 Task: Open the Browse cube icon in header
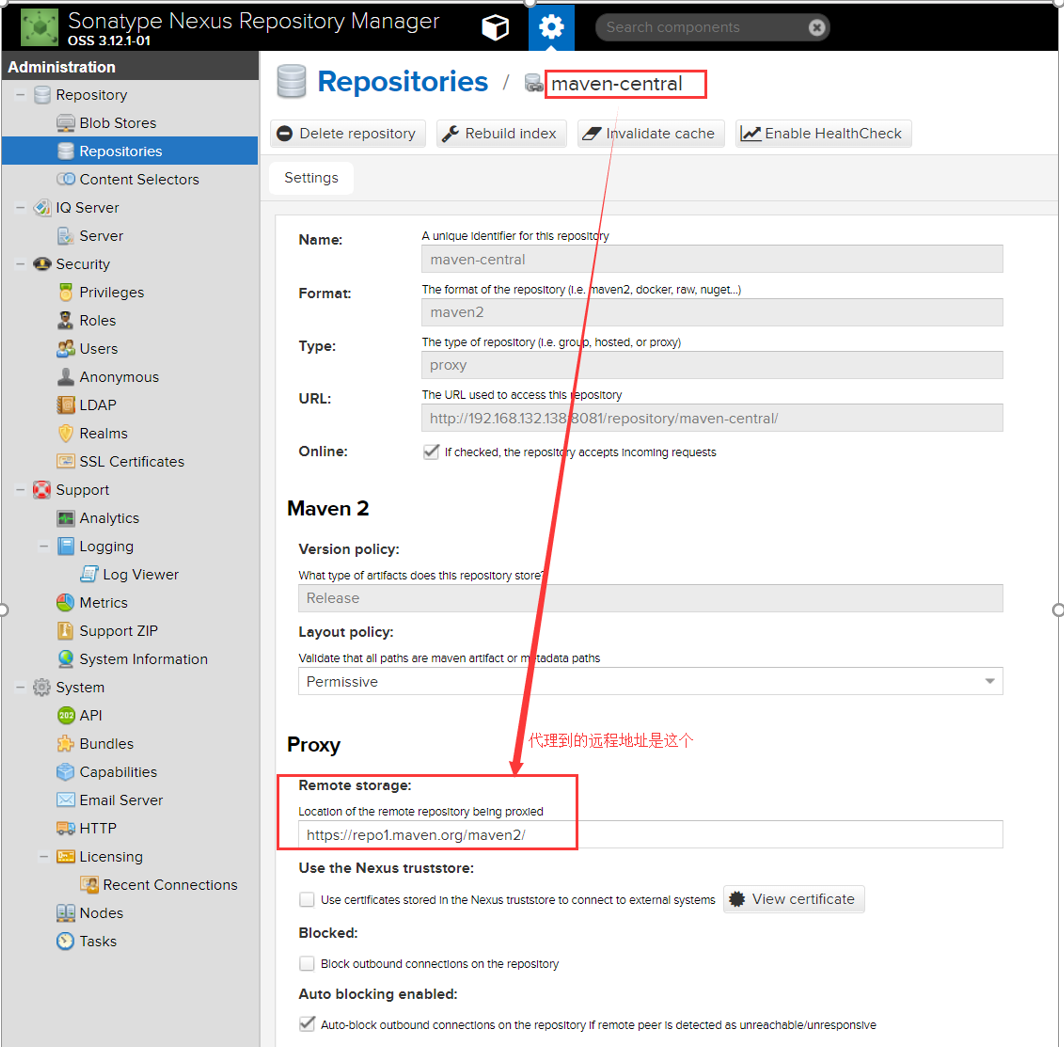click(x=495, y=28)
